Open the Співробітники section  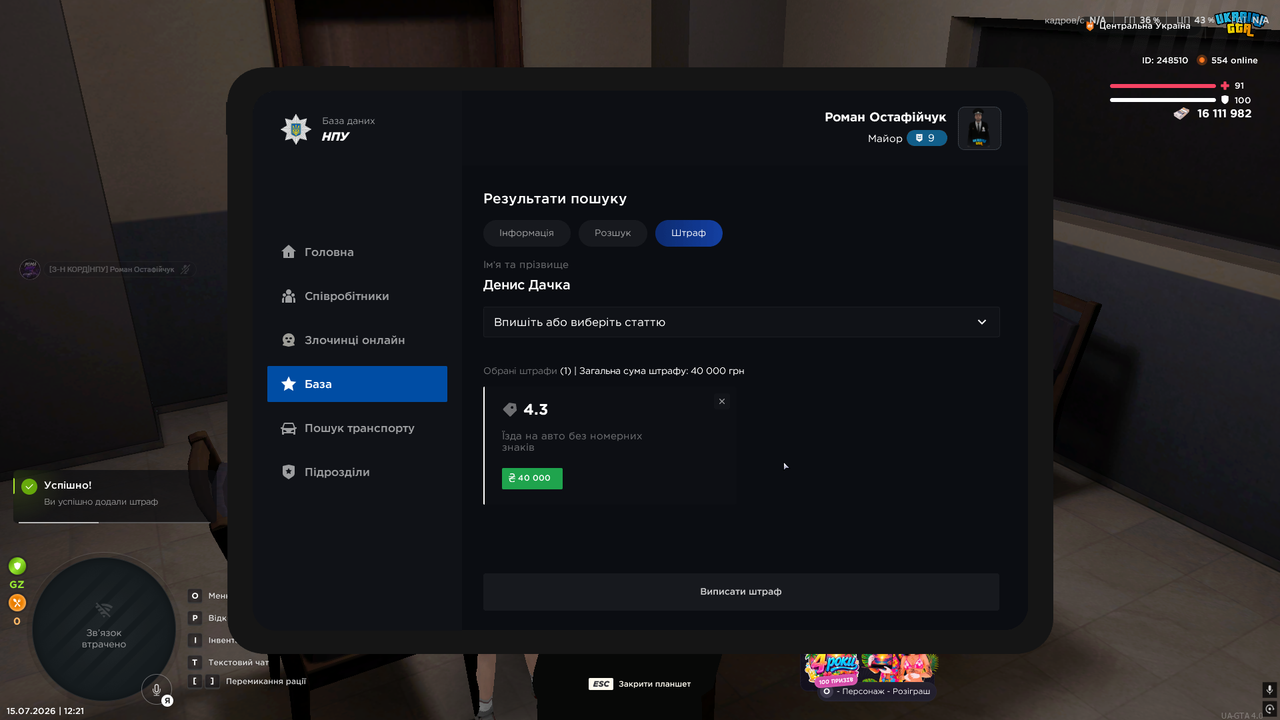click(357, 296)
